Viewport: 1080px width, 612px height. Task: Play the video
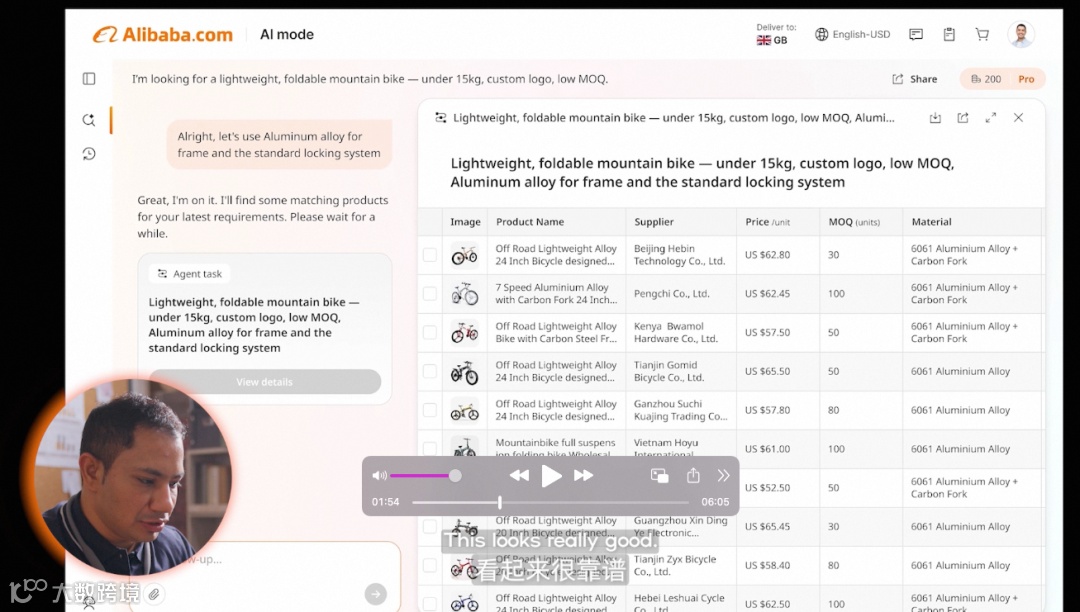[x=551, y=476]
